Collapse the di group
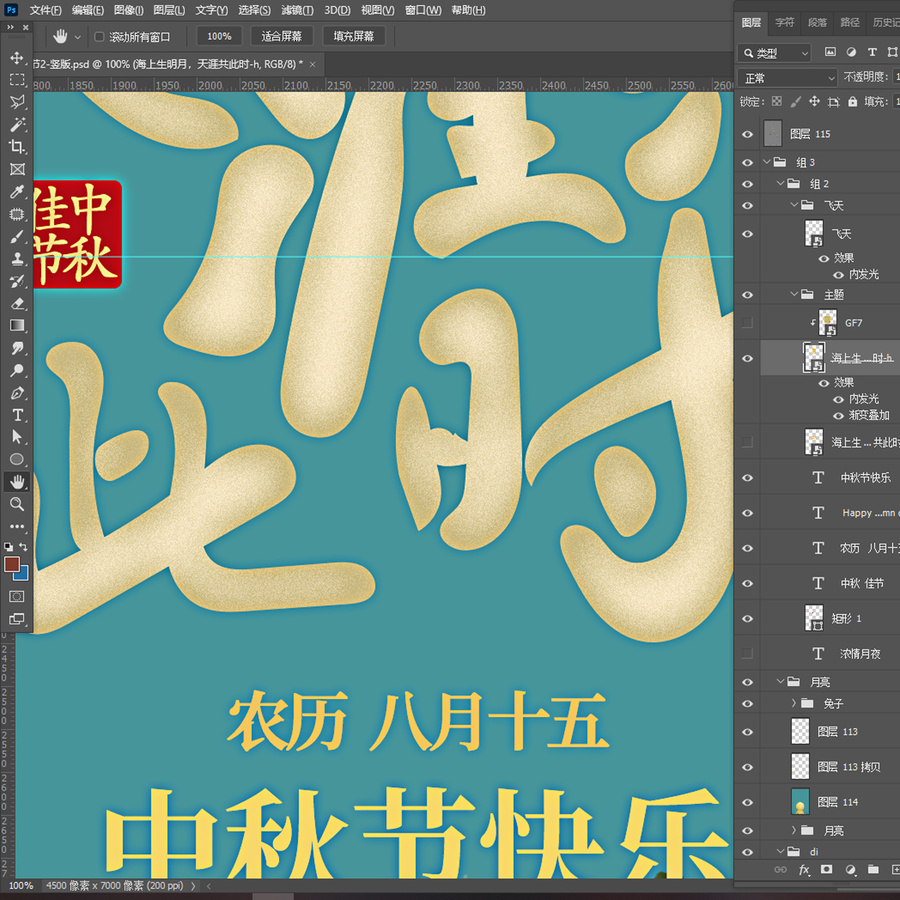900x900 pixels. (x=781, y=851)
